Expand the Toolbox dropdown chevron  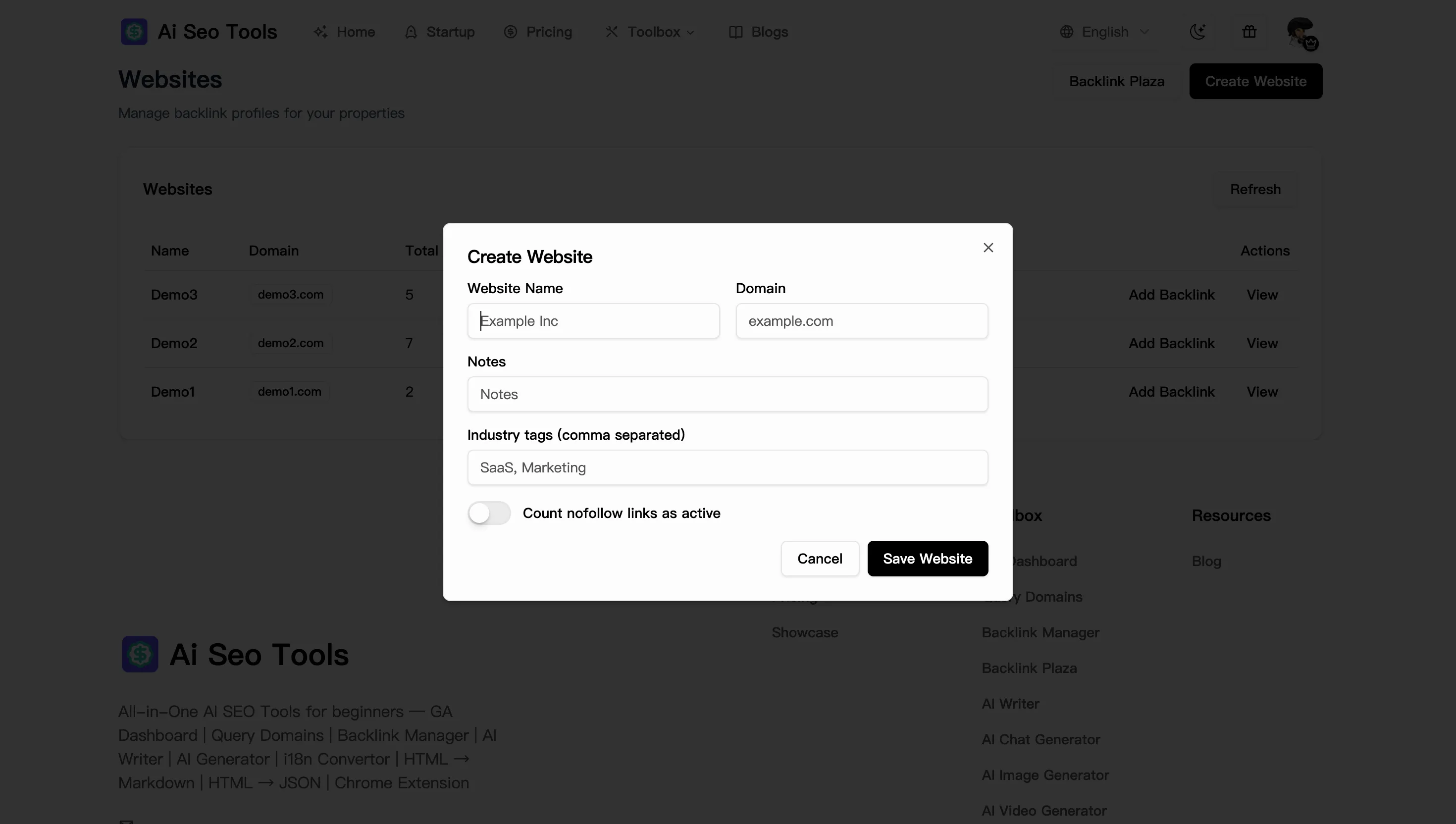click(x=691, y=33)
